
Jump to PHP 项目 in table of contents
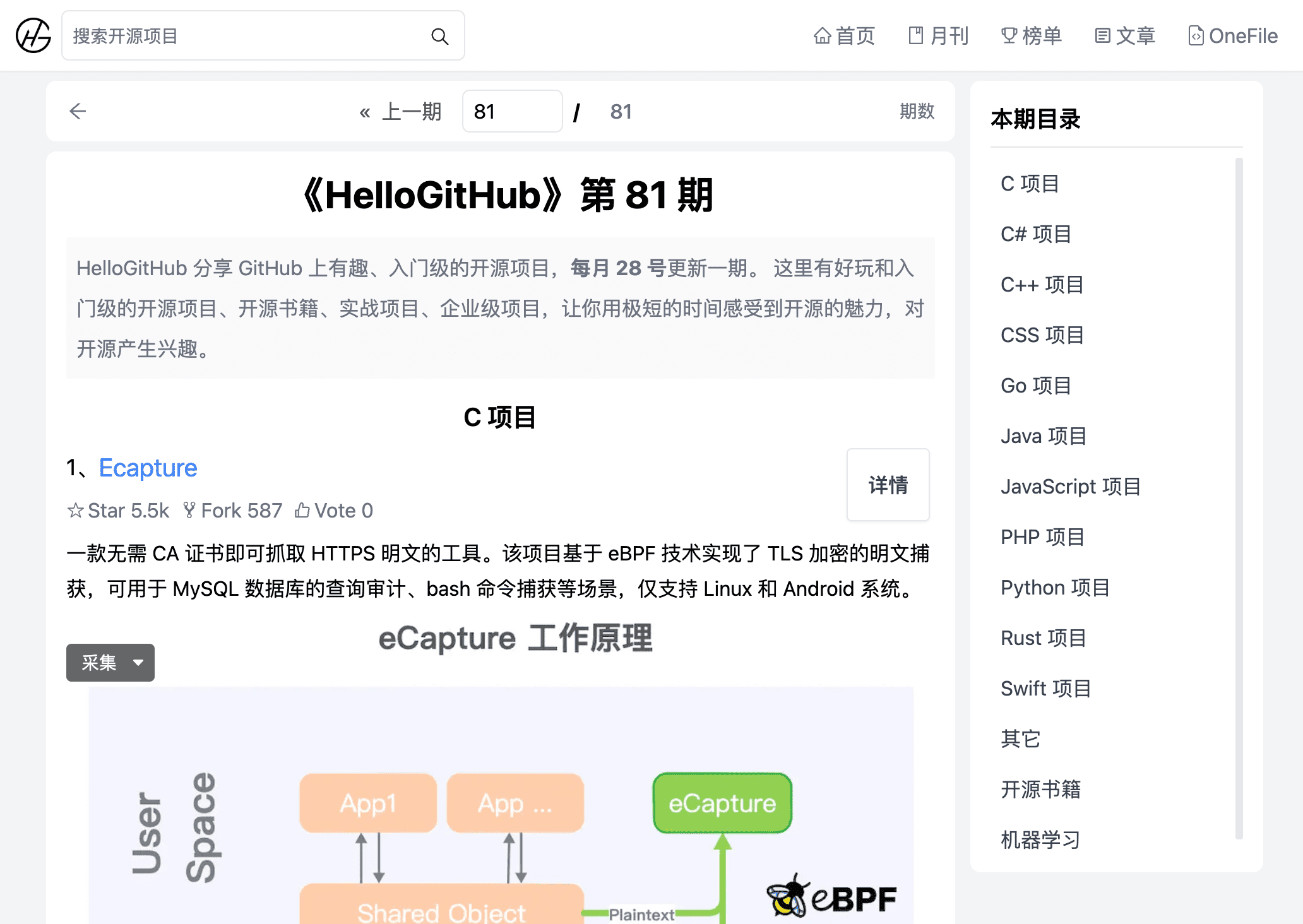tap(1043, 537)
